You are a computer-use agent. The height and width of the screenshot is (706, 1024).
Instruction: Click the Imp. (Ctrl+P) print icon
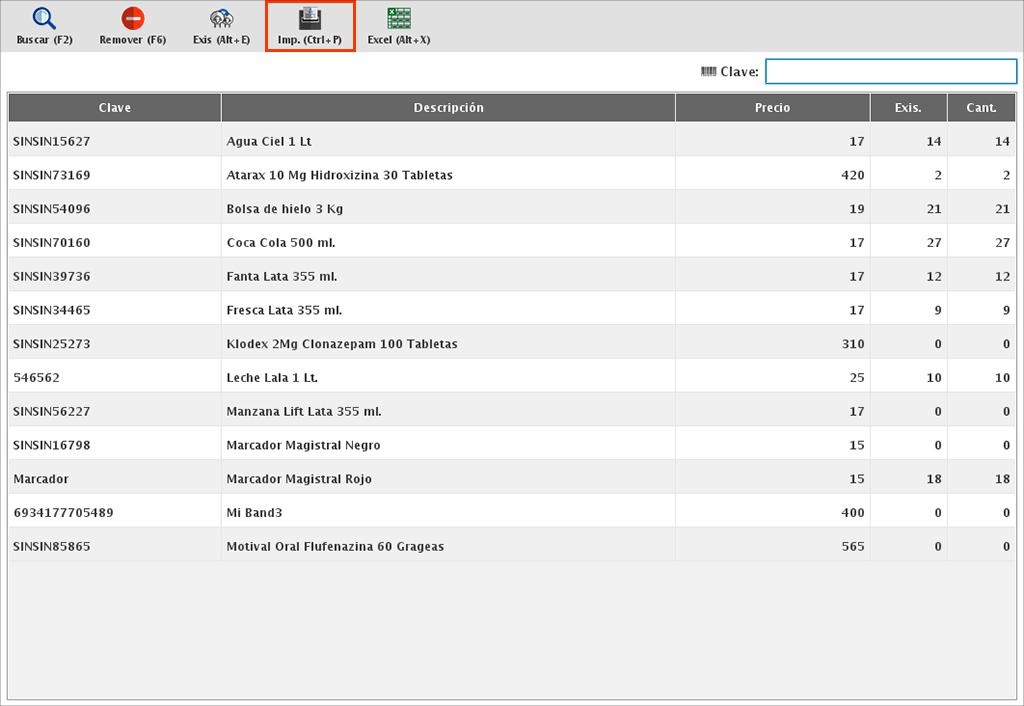coord(310,19)
